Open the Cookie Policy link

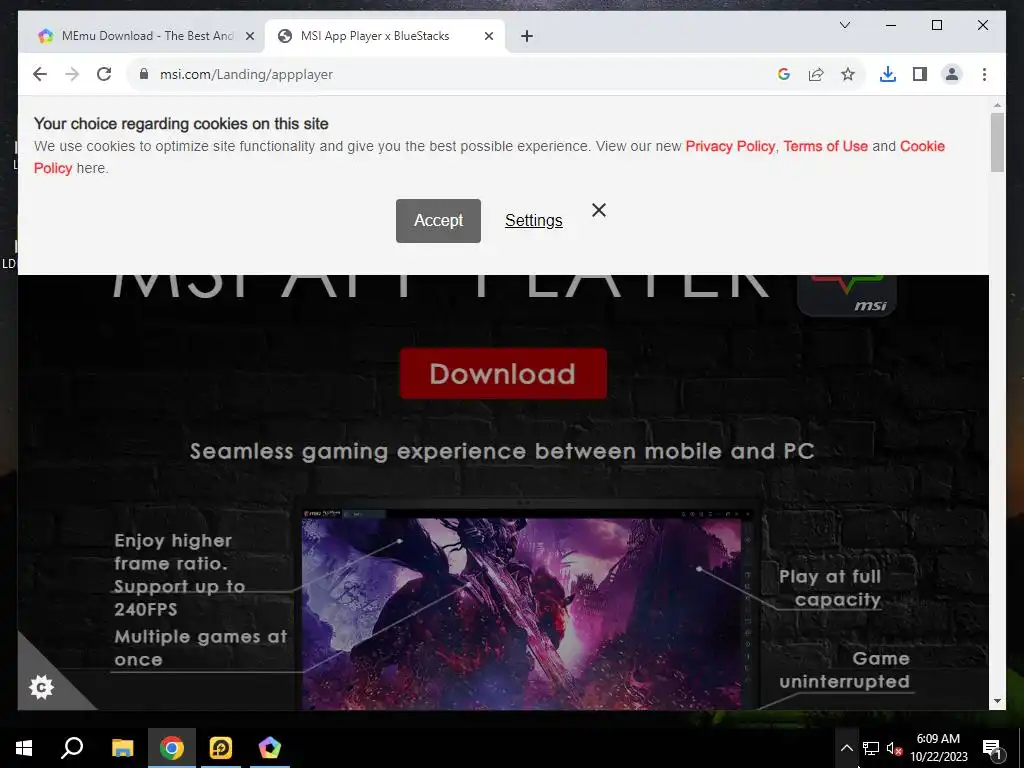point(922,146)
